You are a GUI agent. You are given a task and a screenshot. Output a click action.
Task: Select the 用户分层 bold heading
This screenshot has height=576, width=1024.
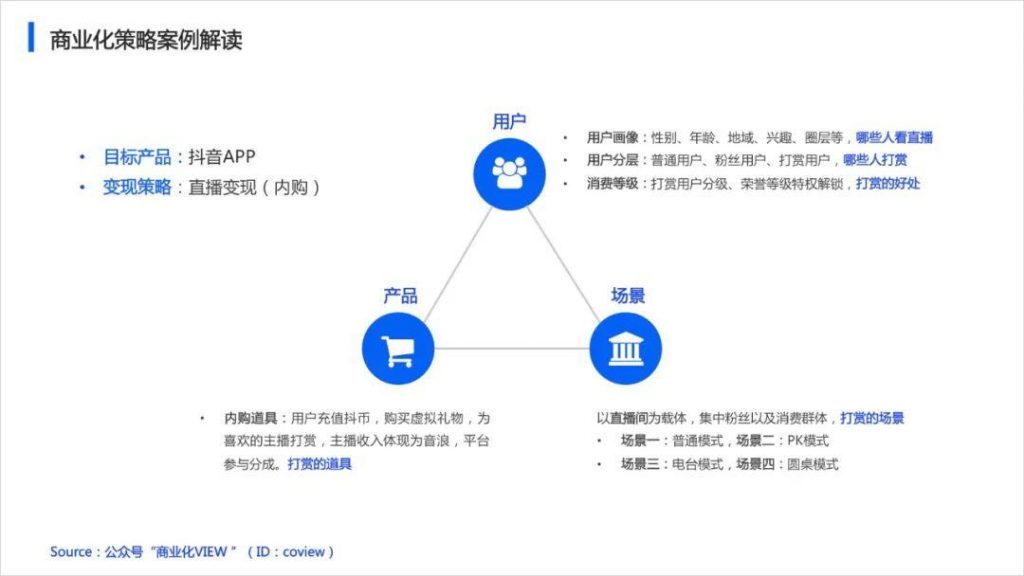coord(613,160)
